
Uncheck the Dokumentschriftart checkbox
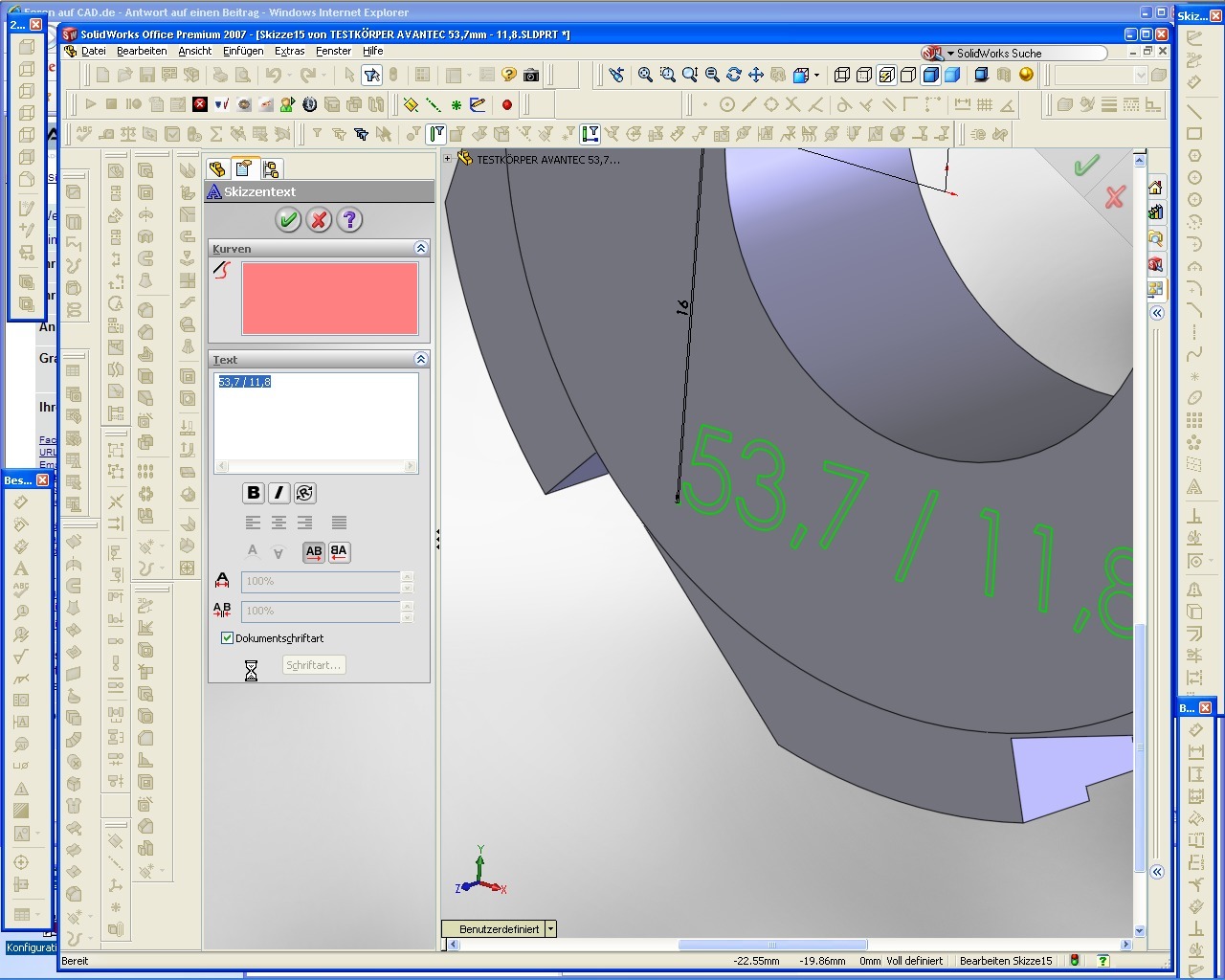point(228,637)
